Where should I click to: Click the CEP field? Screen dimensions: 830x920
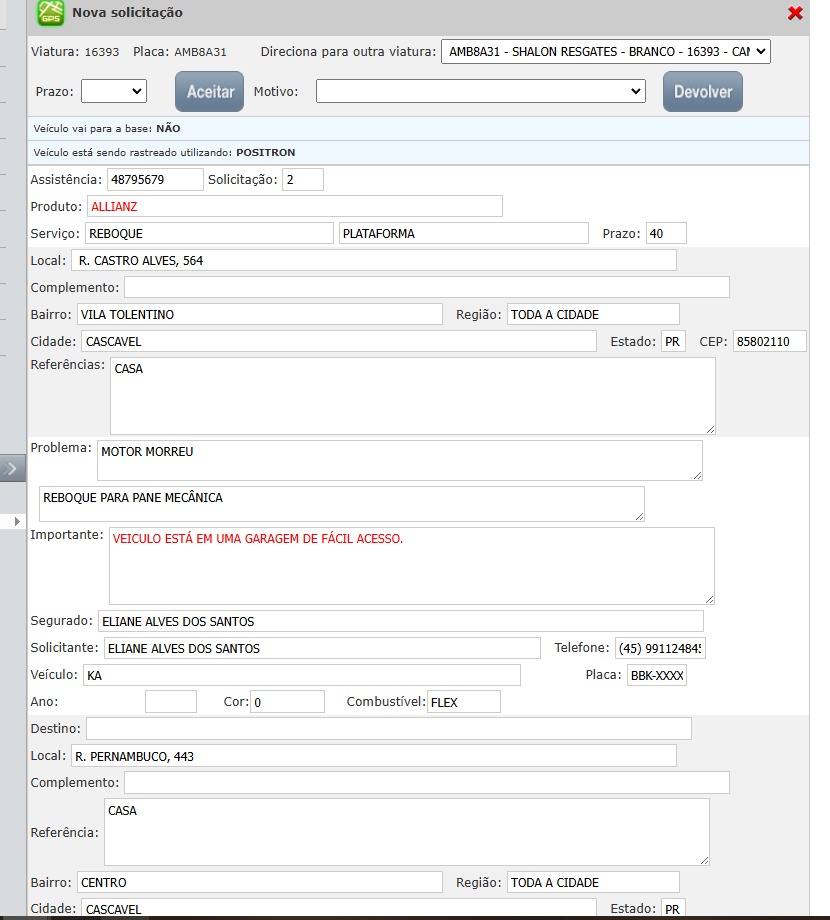tap(768, 341)
